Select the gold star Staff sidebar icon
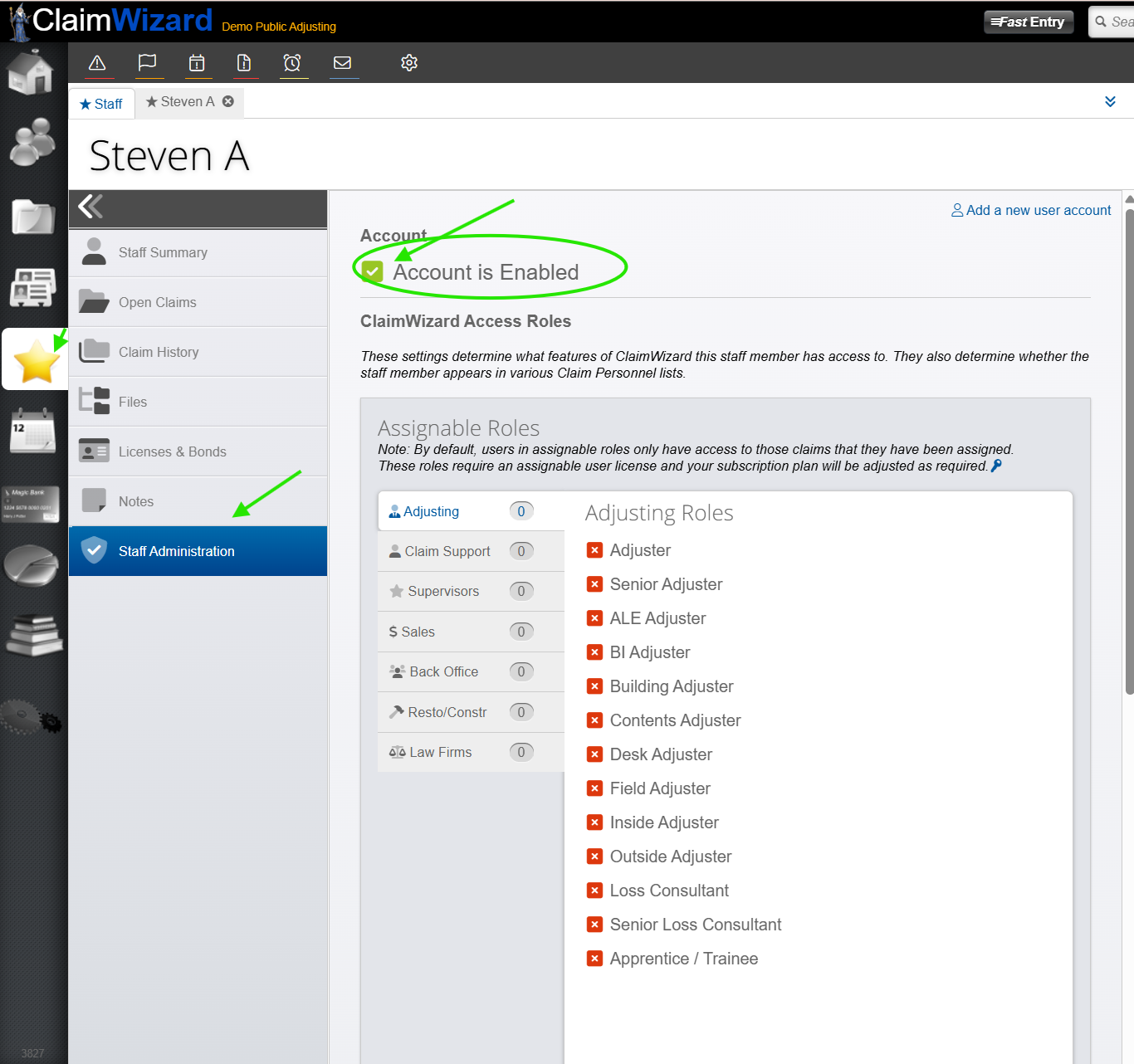 [37, 360]
